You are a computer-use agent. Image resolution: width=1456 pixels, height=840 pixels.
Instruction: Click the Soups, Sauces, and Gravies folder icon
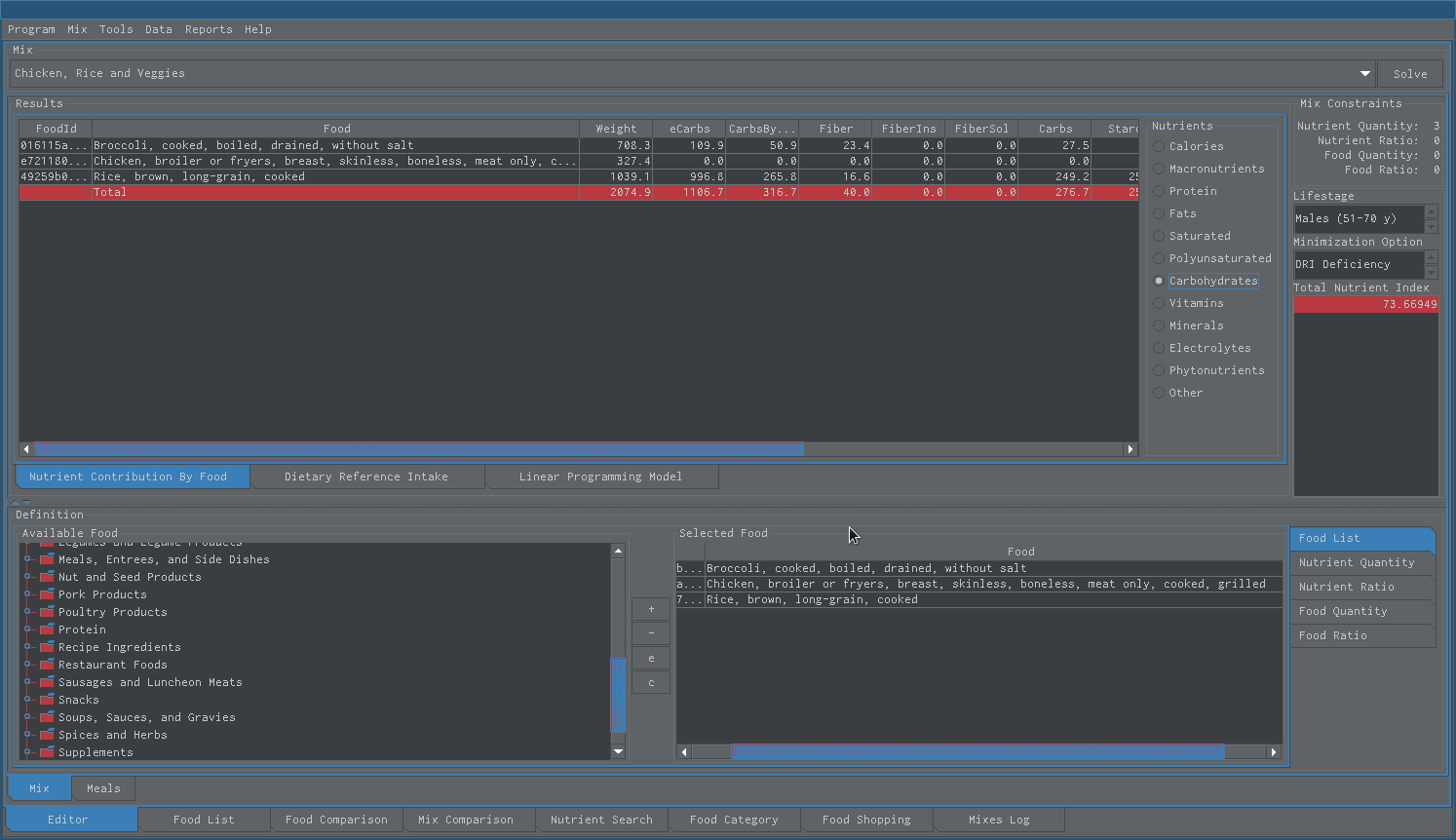[47, 717]
